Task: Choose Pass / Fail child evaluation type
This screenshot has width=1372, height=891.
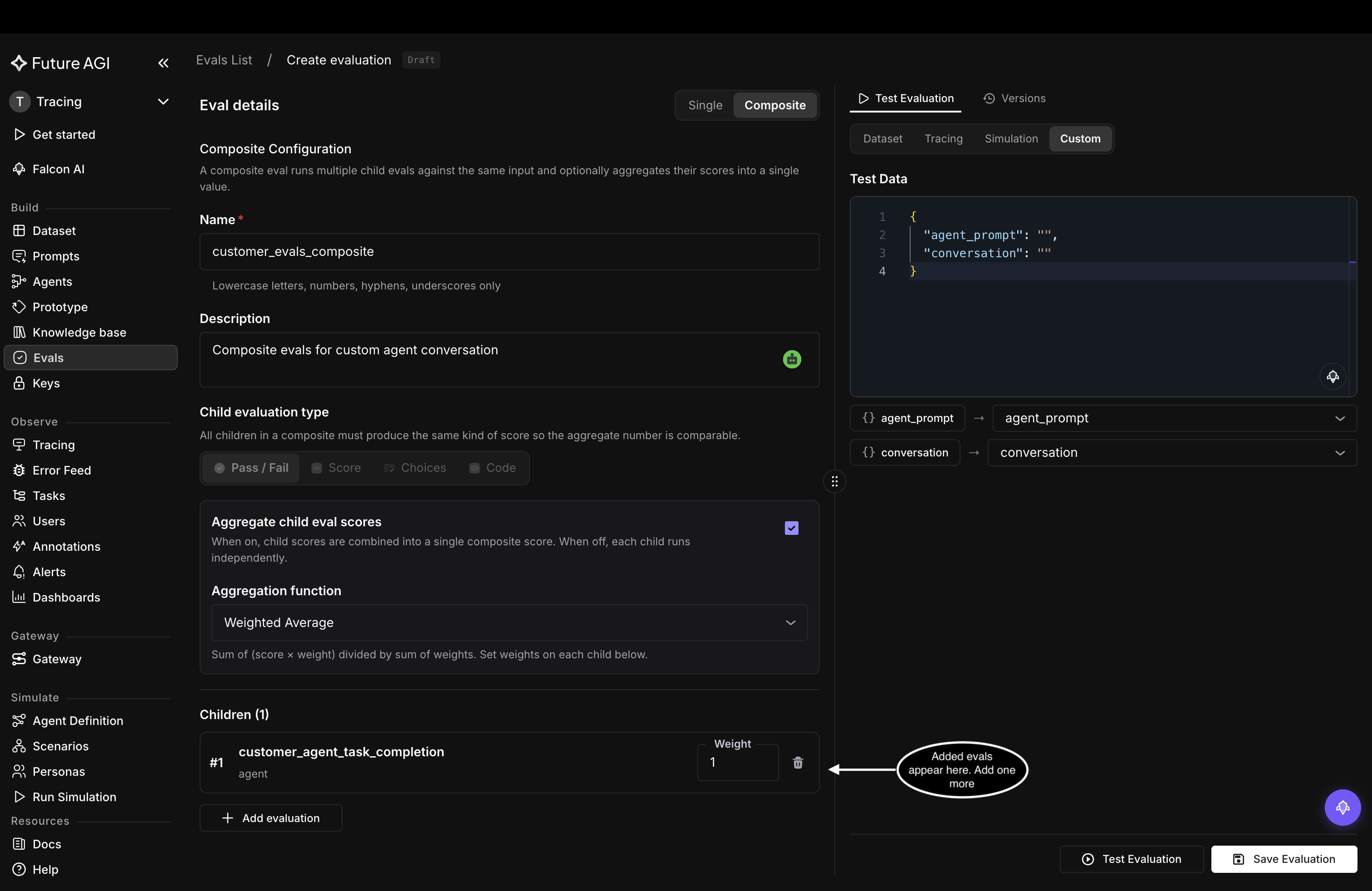Action: click(251, 467)
